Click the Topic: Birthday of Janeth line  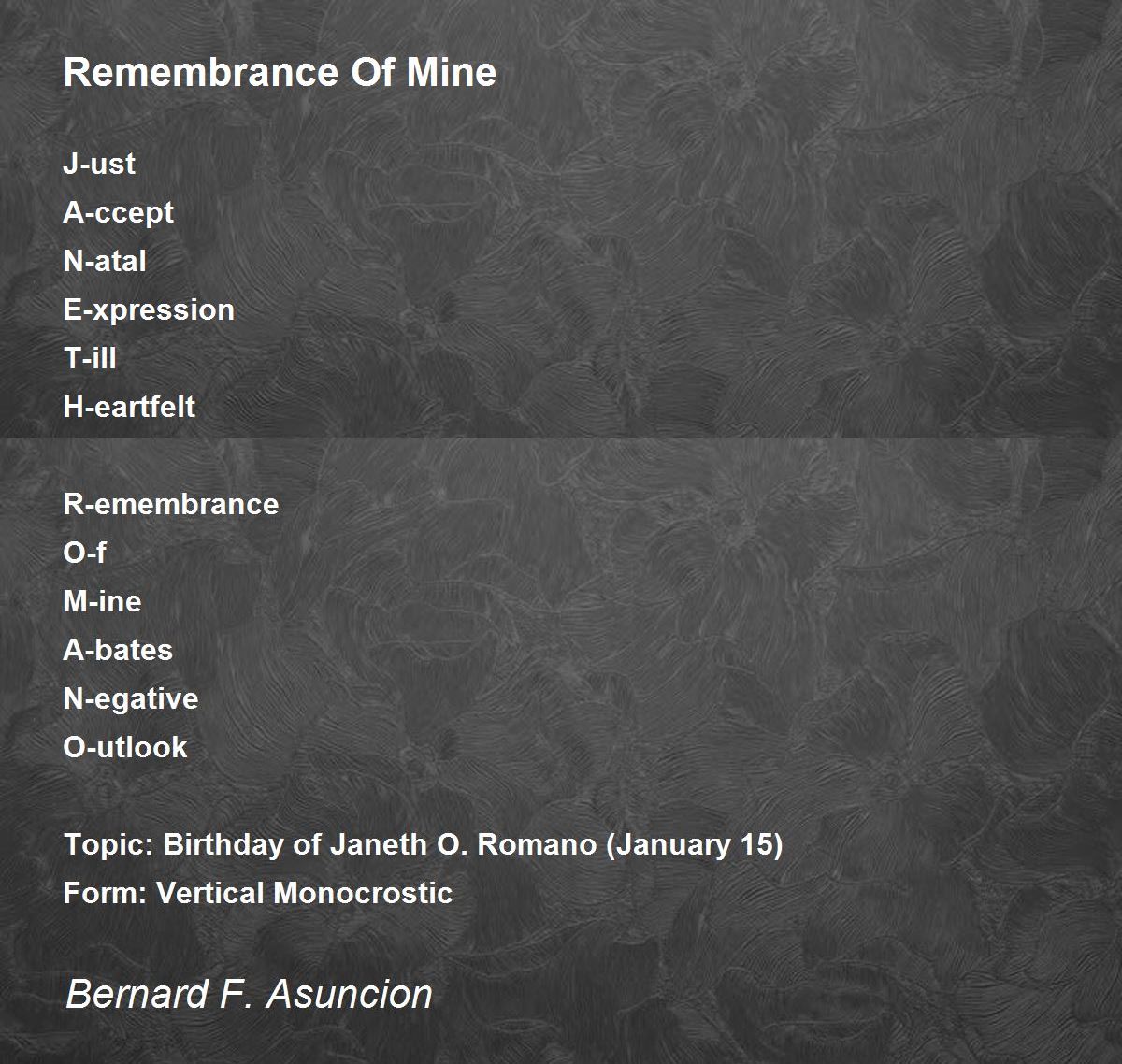click(x=423, y=845)
